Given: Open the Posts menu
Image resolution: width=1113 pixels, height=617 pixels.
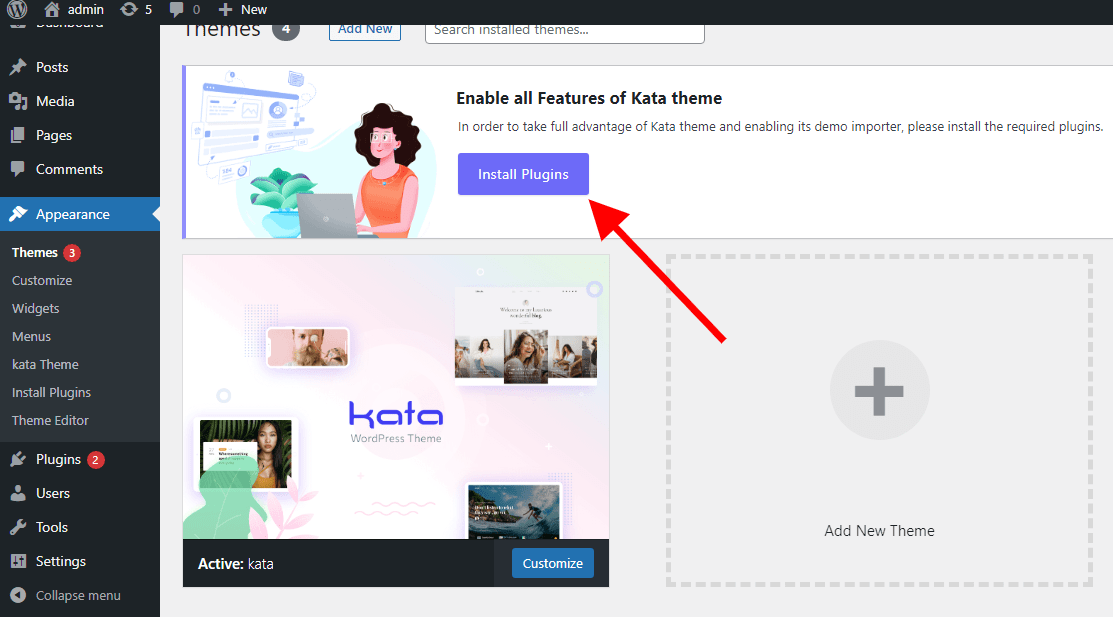Looking at the screenshot, I should point(80,67).
